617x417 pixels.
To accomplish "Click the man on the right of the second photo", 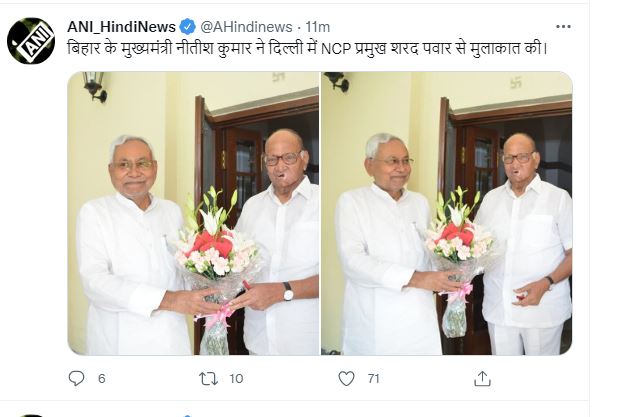I will [525, 246].
